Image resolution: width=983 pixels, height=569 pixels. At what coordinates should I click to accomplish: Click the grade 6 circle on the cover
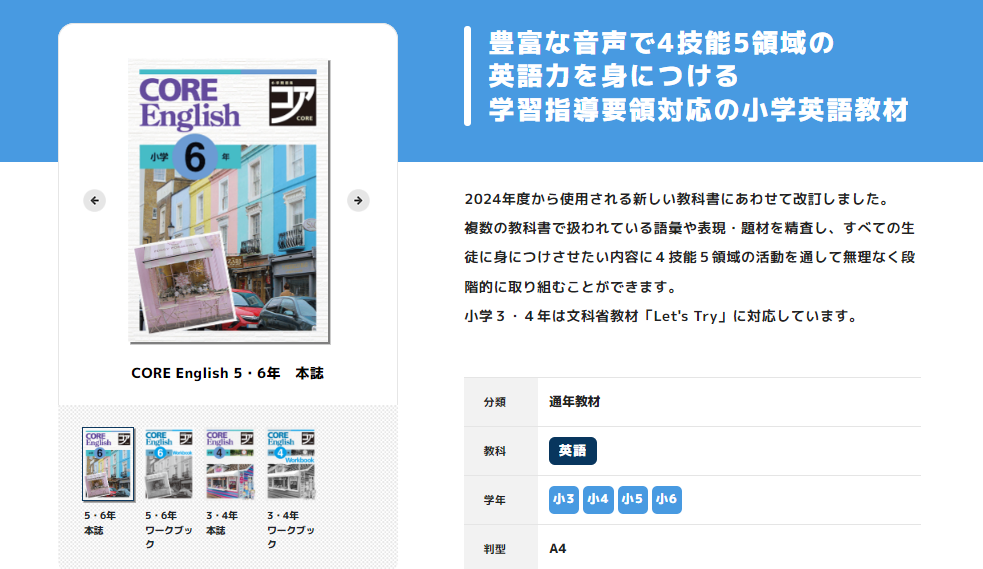[x=196, y=156]
